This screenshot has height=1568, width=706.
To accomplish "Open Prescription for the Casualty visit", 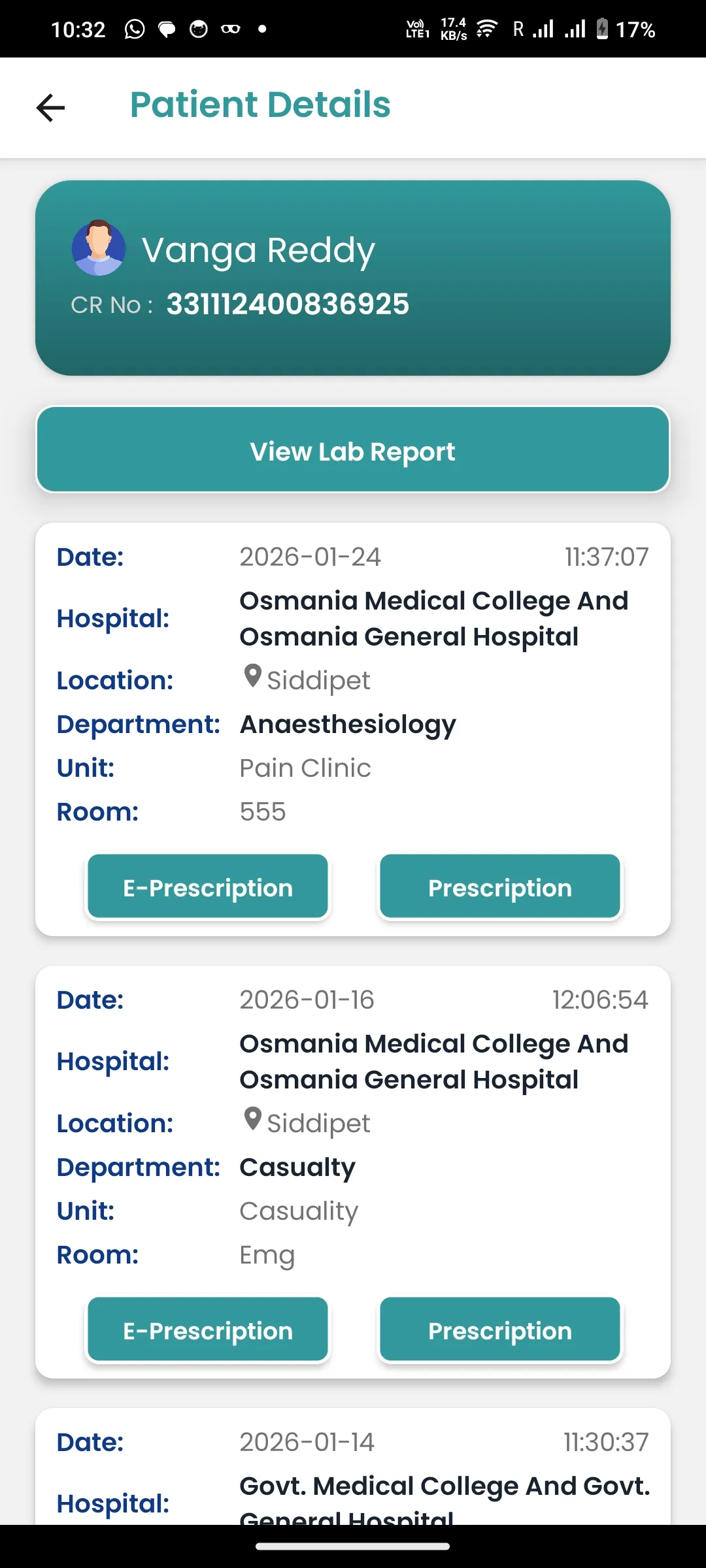I will pos(500,1330).
